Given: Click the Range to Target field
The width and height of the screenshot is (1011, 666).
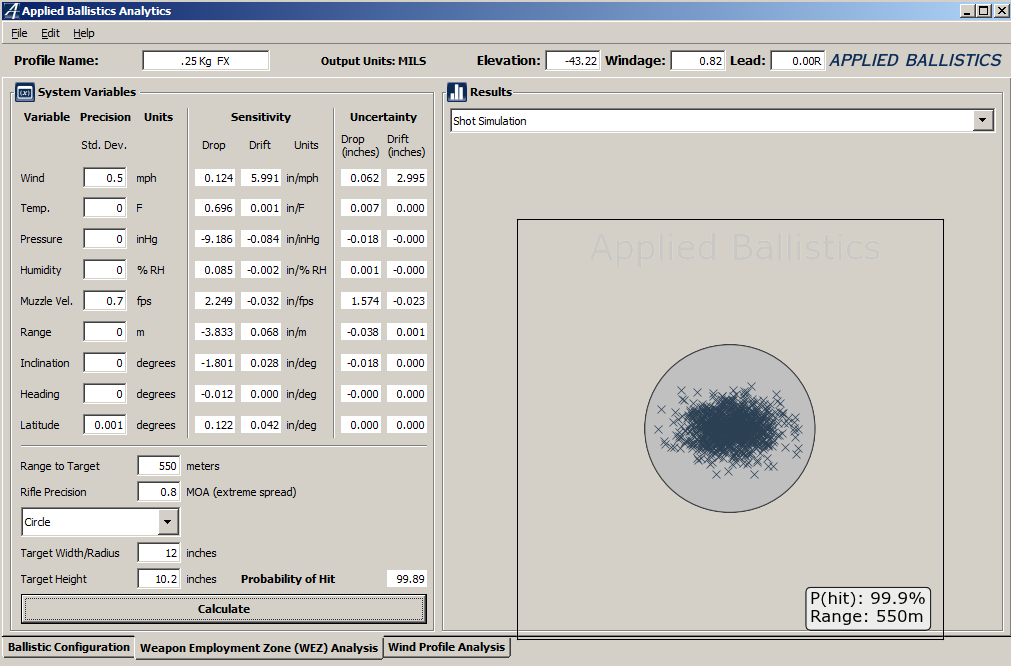Looking at the screenshot, I should pyautogui.click(x=159, y=466).
